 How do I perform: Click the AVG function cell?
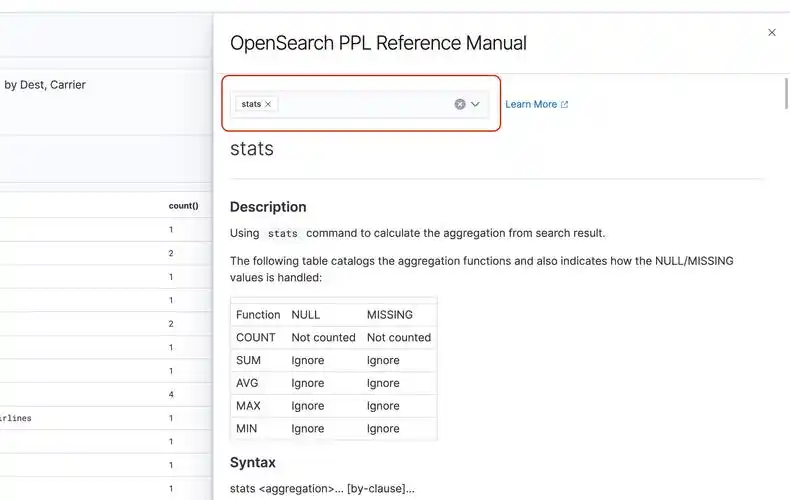pos(247,383)
